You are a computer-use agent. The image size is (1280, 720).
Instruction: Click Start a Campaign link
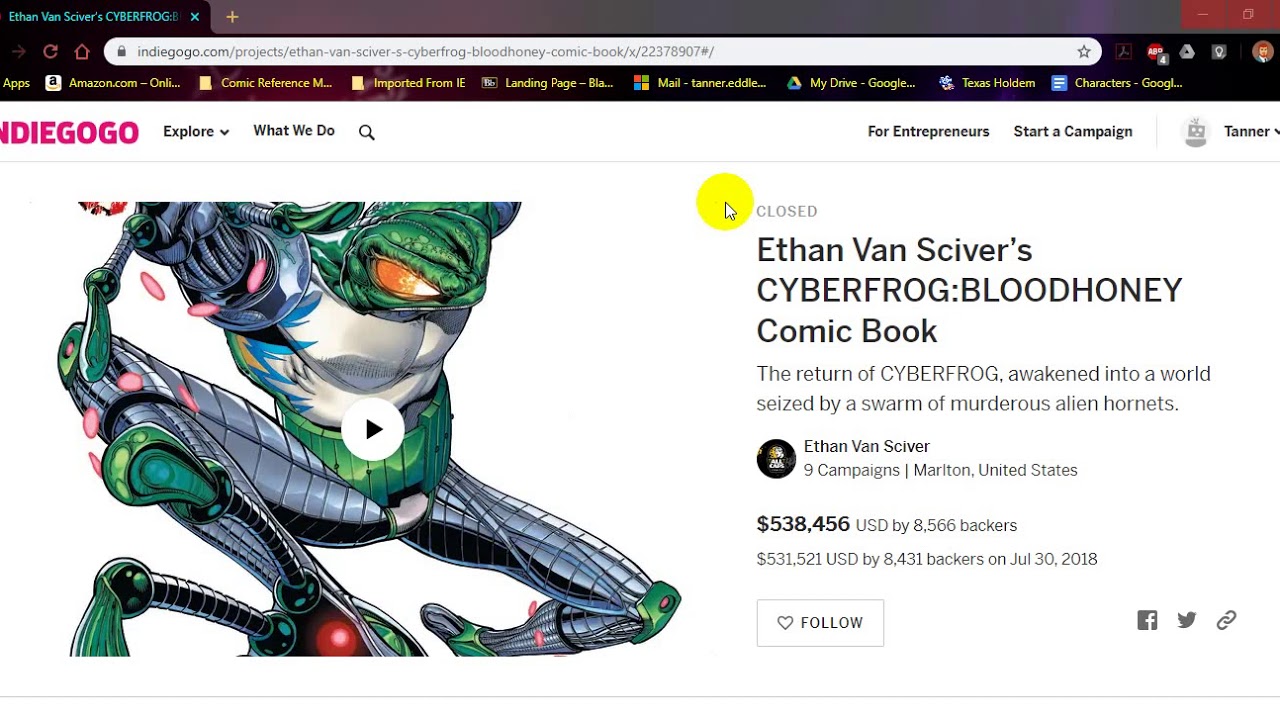pos(1073,131)
